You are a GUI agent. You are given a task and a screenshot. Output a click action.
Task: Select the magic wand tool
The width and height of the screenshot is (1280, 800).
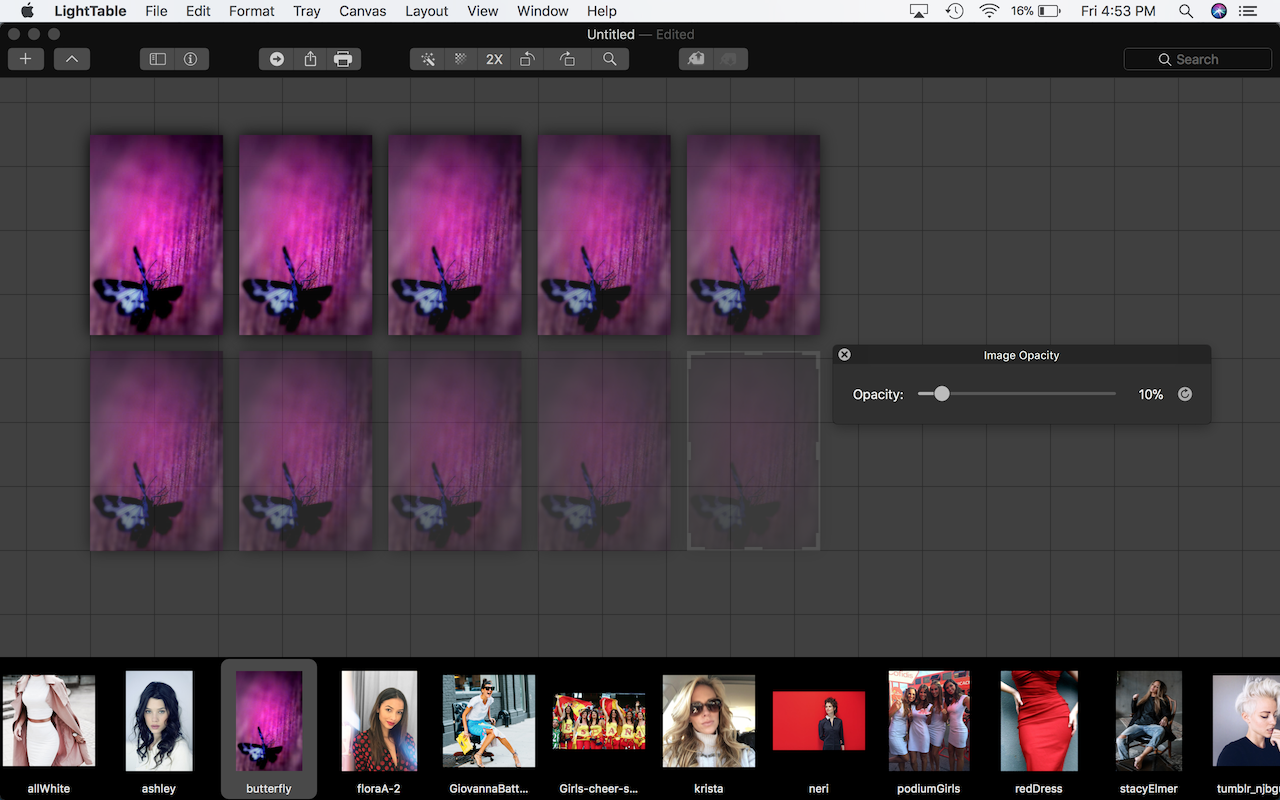pos(428,59)
